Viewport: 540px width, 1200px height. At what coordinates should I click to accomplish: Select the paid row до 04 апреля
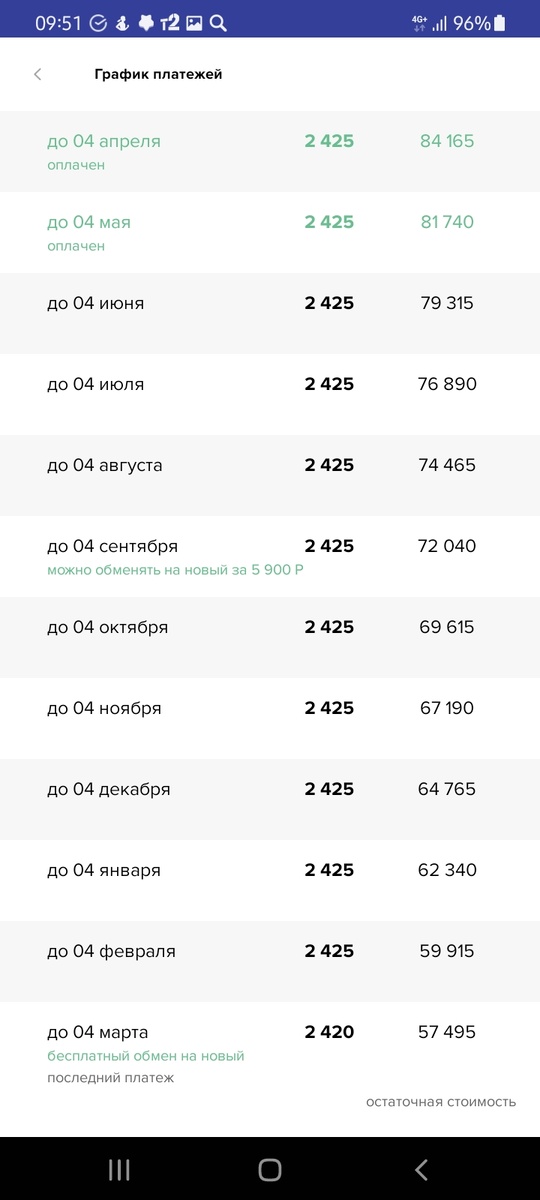270,151
